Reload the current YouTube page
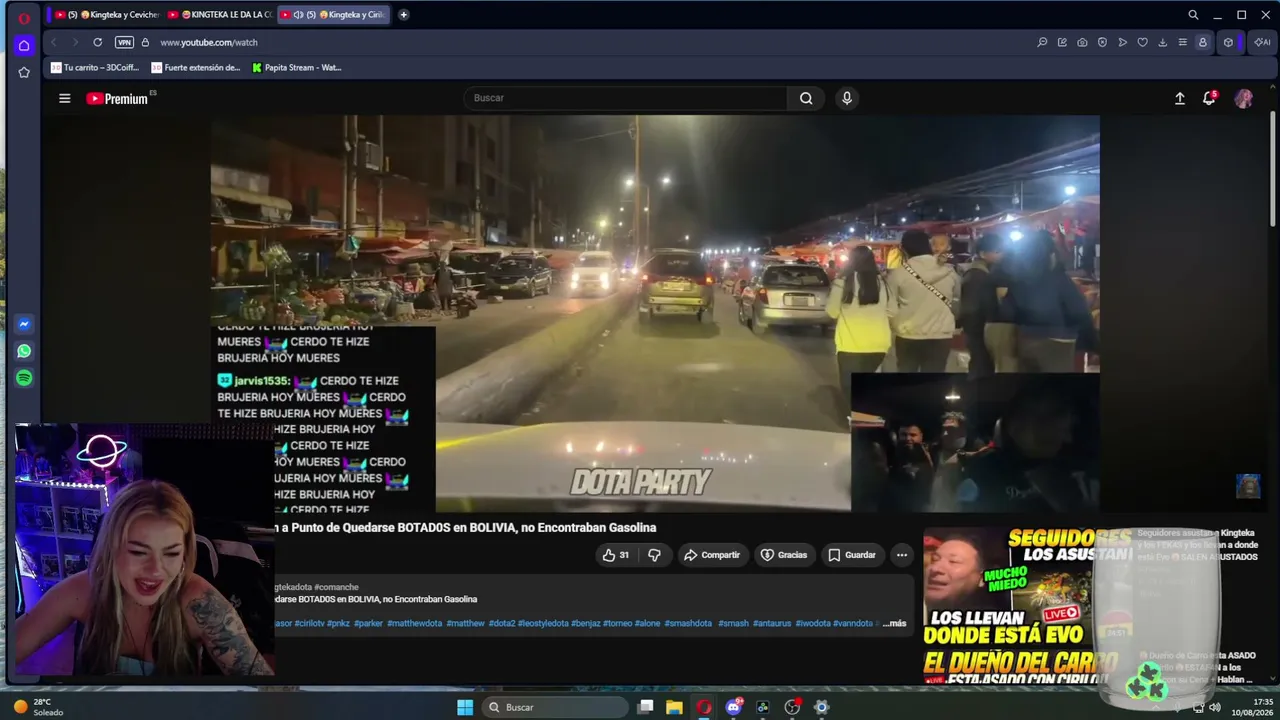The height and width of the screenshot is (720, 1280). click(x=97, y=42)
